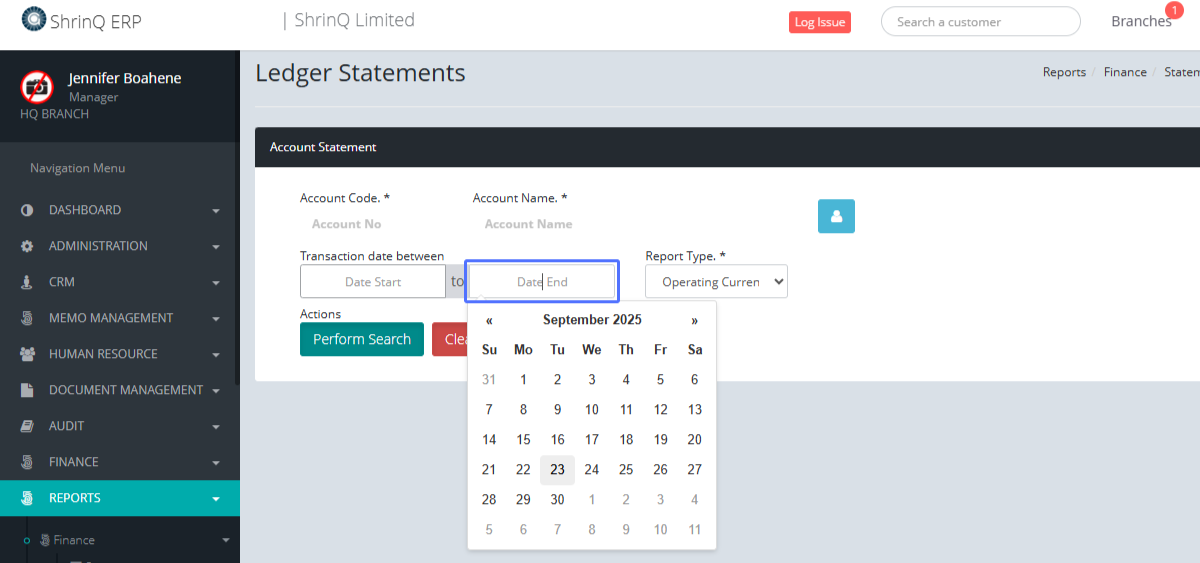Collapse the Reports menu section
The image size is (1200, 563).
(x=120, y=498)
